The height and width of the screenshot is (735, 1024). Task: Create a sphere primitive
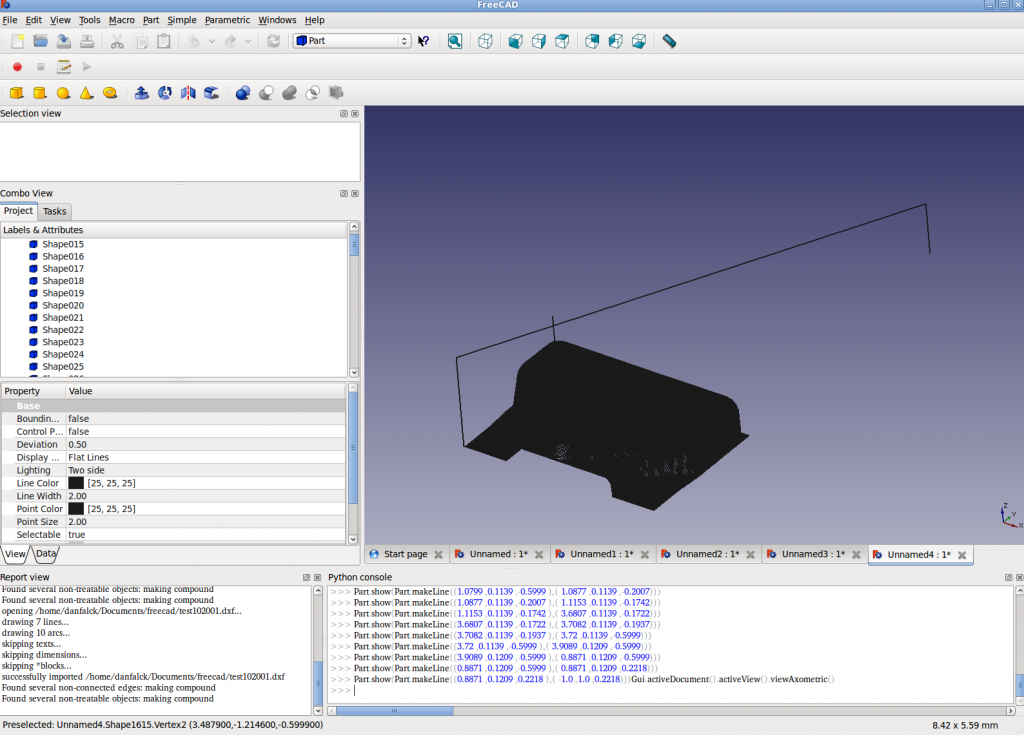pyautogui.click(x=63, y=93)
